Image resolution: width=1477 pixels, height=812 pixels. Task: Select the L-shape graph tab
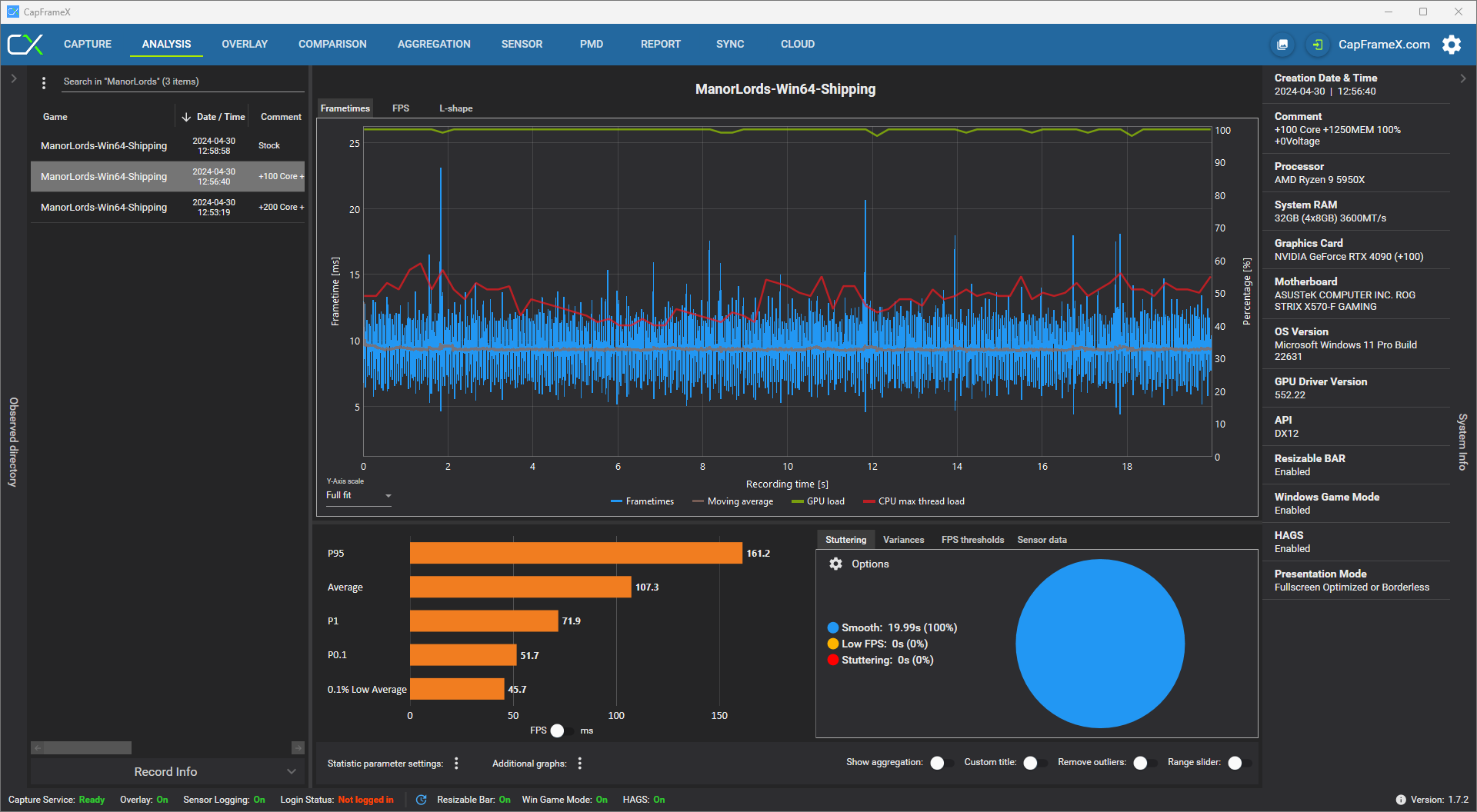pyautogui.click(x=455, y=108)
